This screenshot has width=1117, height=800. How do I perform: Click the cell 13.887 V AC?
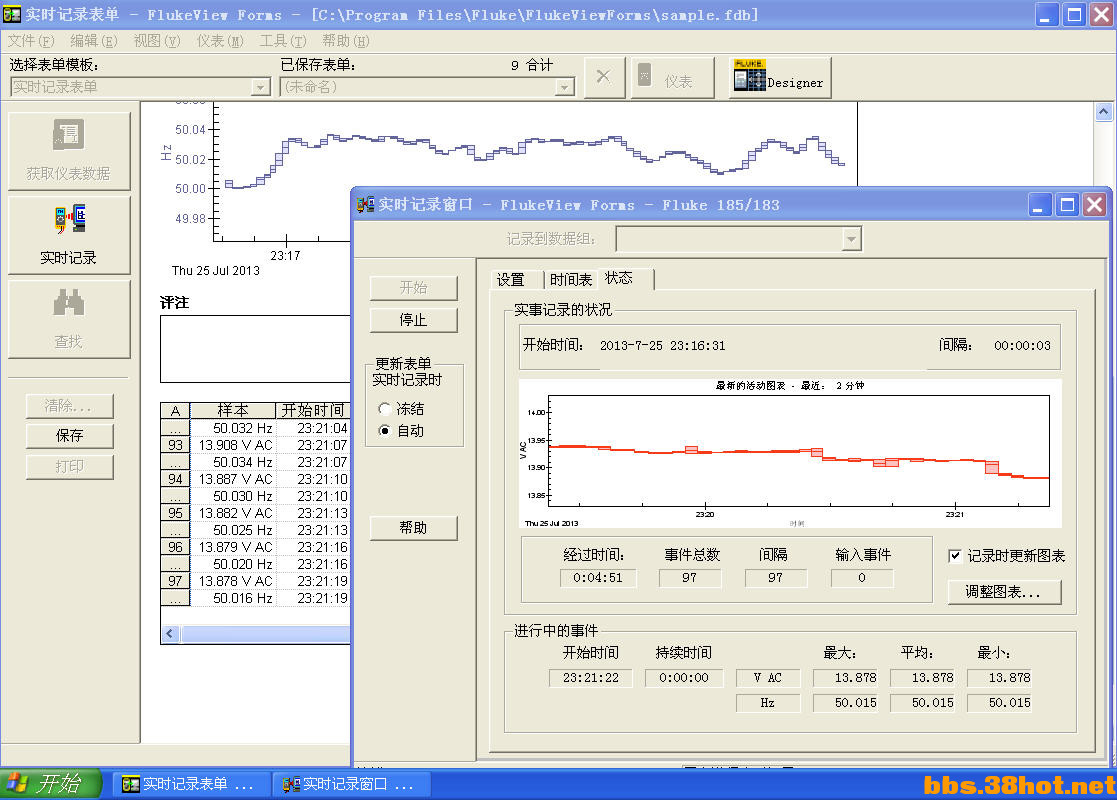(233, 479)
